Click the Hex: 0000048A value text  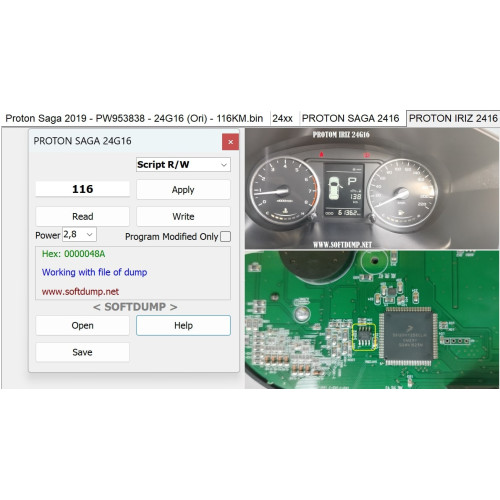click(x=73, y=254)
